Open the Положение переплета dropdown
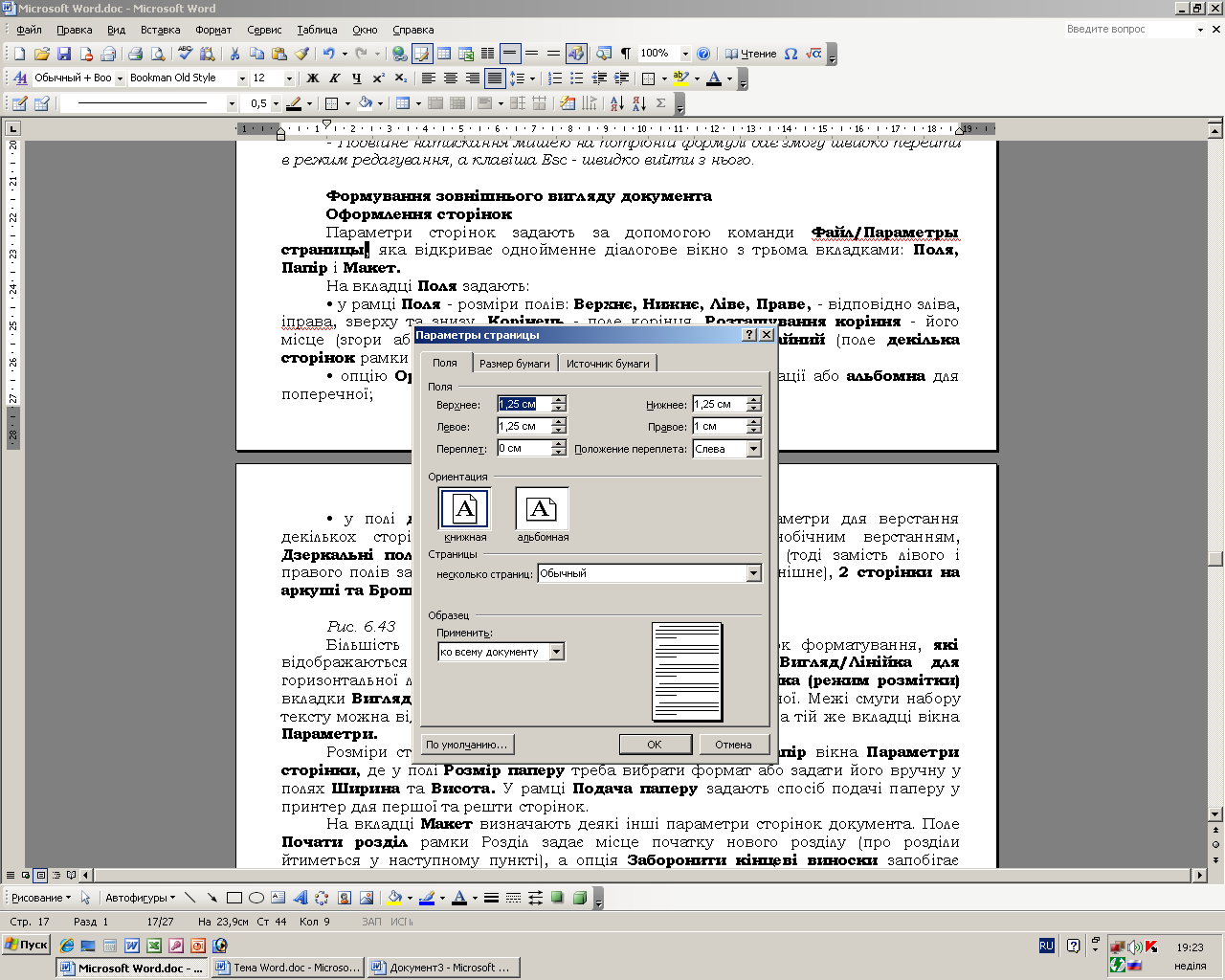The width and height of the screenshot is (1225, 980). [x=754, y=449]
